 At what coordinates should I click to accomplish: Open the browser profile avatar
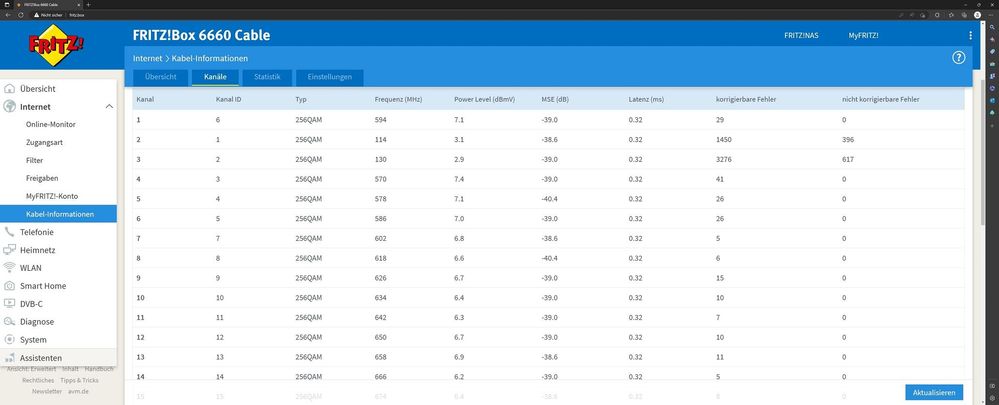click(x=977, y=15)
